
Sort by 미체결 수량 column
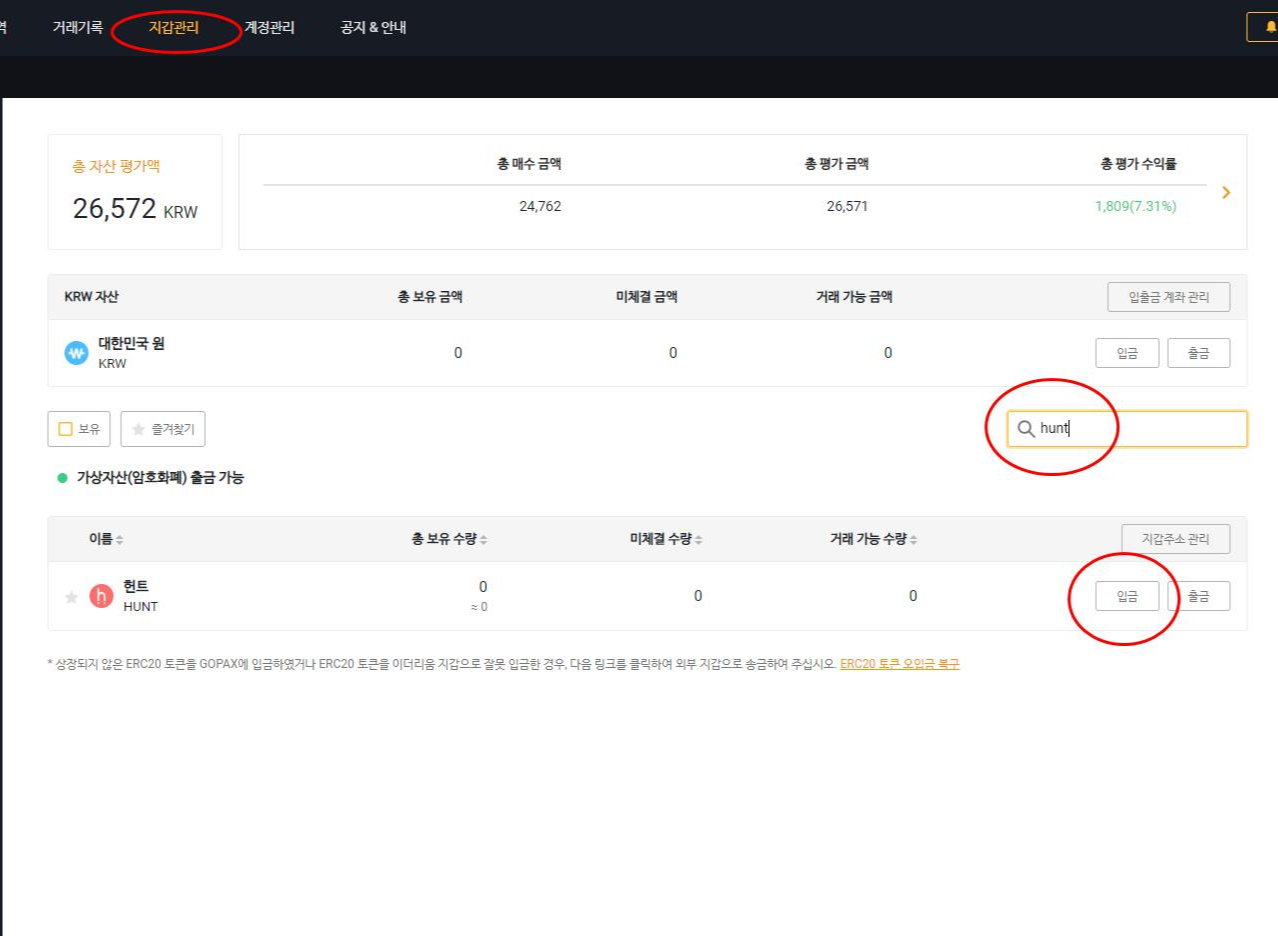(666, 539)
